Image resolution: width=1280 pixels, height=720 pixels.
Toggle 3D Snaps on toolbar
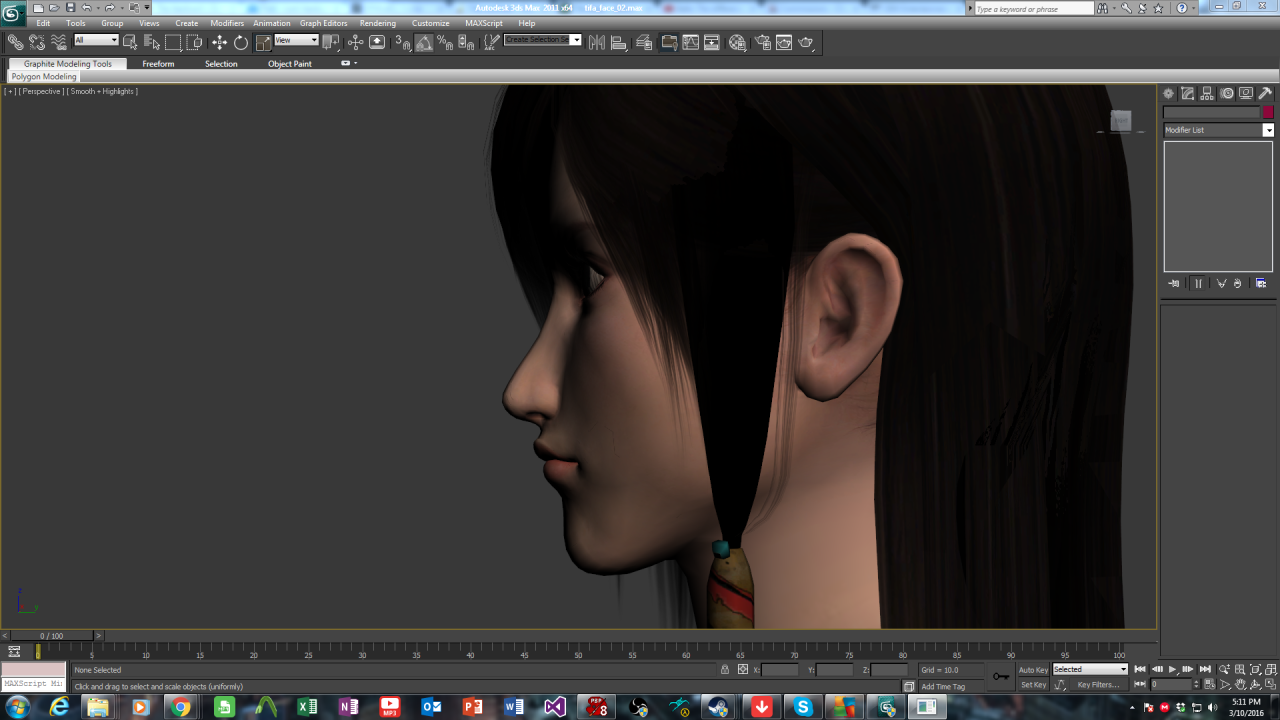[x=402, y=42]
